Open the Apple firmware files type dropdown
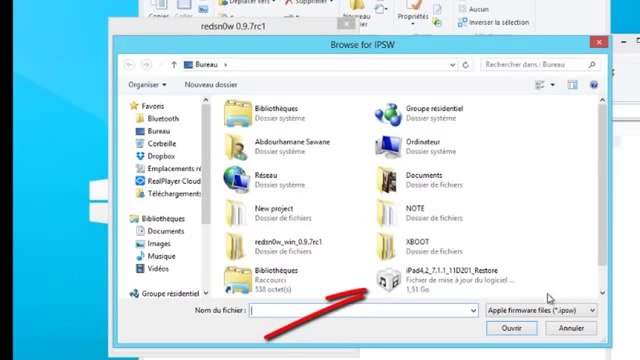 click(541, 311)
